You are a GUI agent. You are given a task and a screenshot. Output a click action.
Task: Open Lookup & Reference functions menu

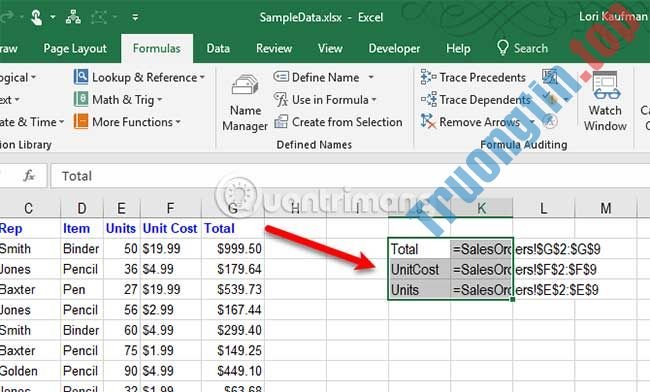coord(139,77)
